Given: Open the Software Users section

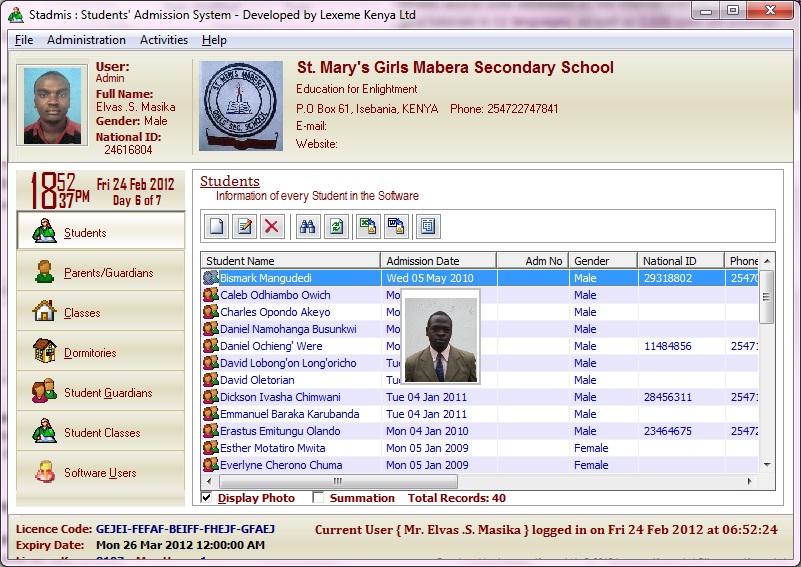Looking at the screenshot, I should [101, 473].
